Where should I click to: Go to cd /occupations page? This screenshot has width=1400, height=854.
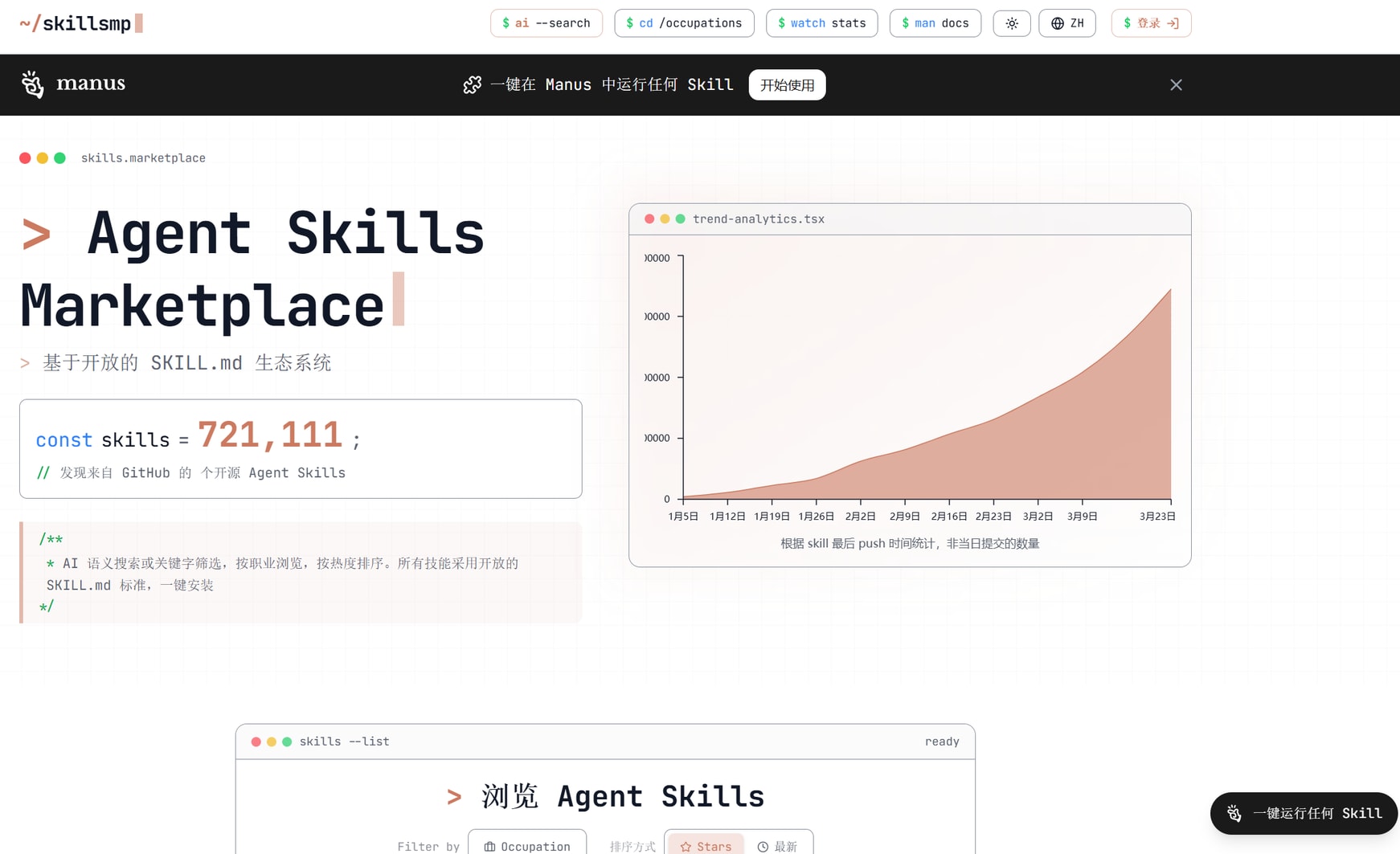683,23
